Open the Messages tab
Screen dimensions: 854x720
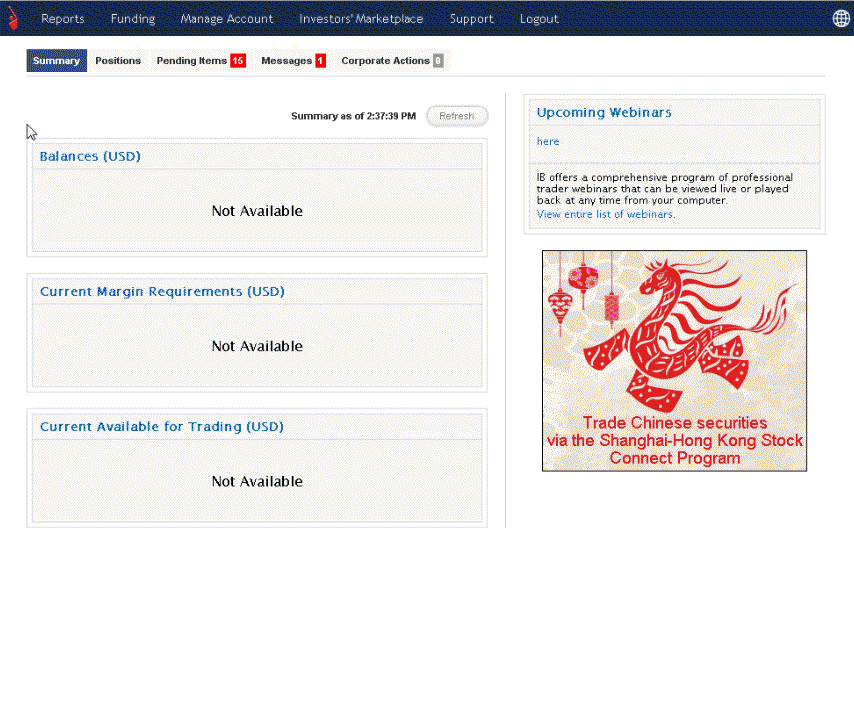293,60
